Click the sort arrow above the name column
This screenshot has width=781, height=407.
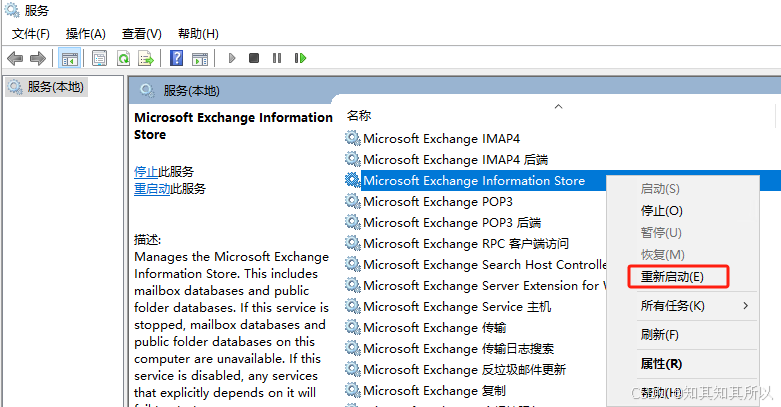point(558,106)
